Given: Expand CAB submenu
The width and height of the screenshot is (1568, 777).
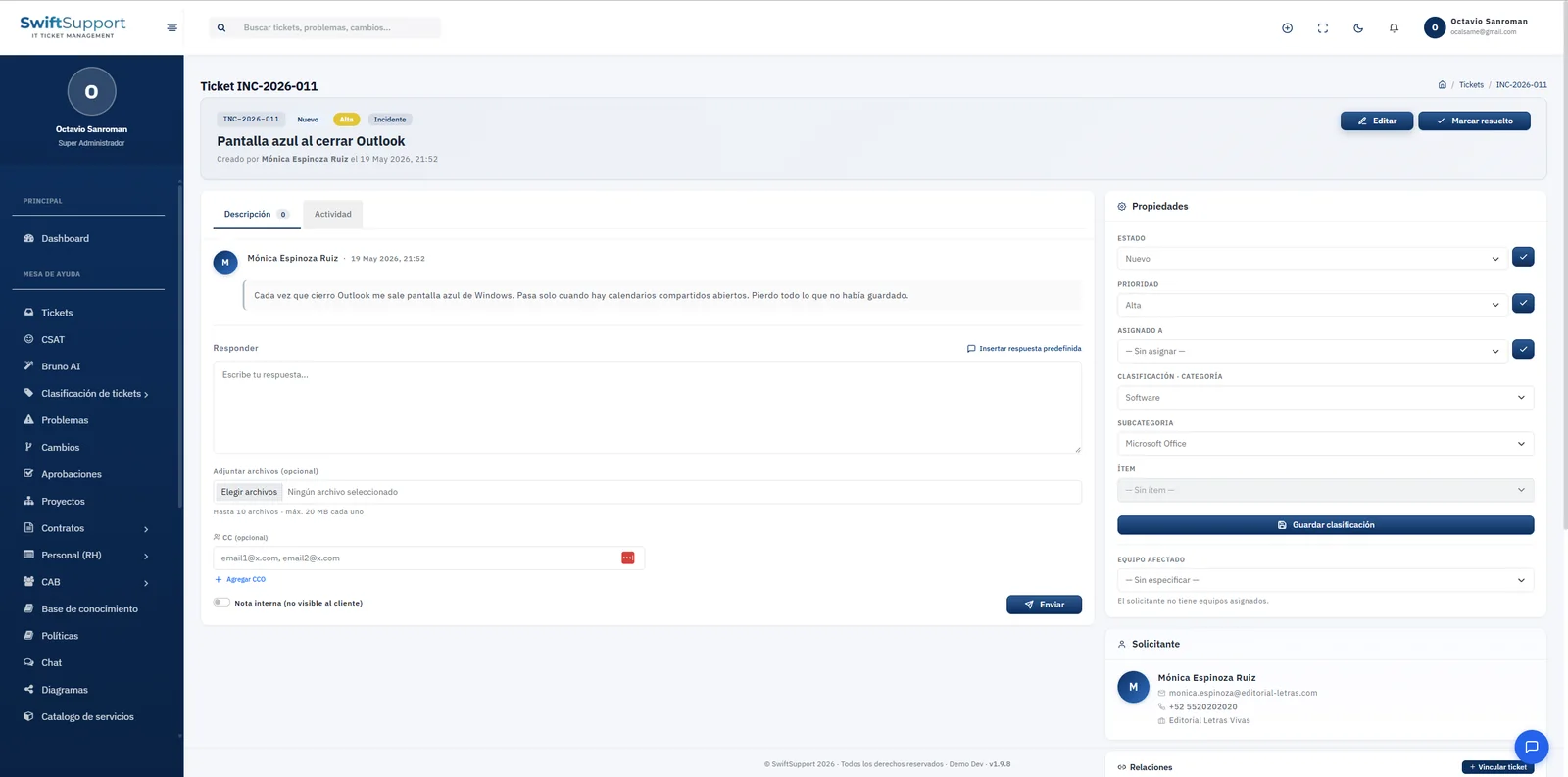Looking at the screenshot, I should tap(86, 582).
